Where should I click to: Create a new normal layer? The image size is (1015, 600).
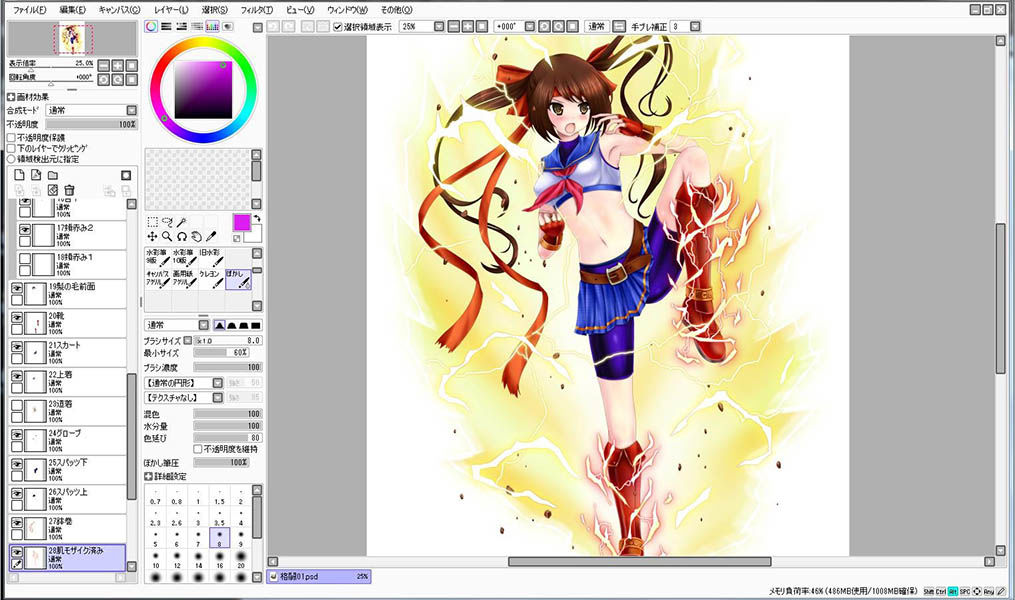click(19, 175)
